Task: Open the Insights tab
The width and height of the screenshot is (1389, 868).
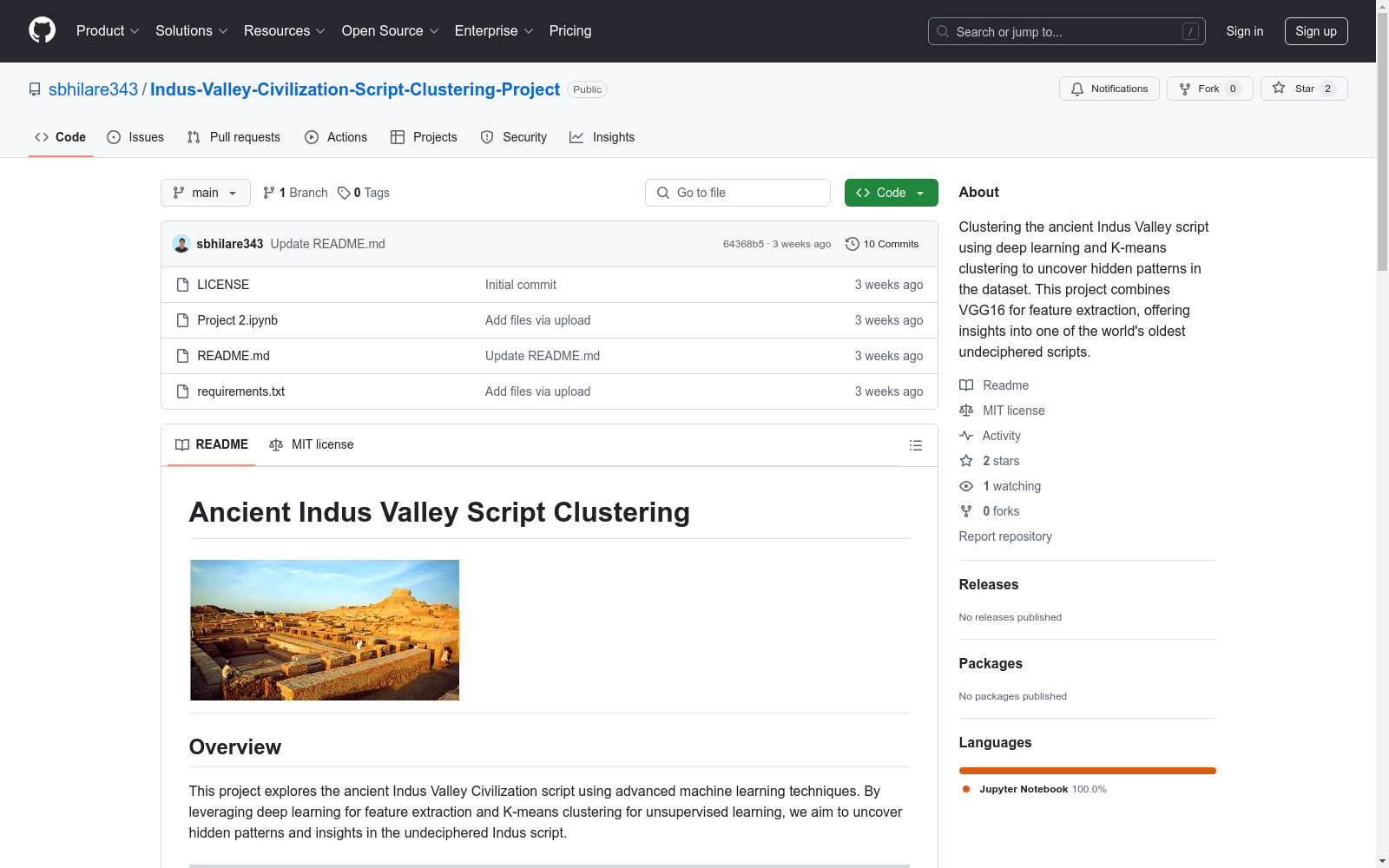Action: [x=602, y=137]
